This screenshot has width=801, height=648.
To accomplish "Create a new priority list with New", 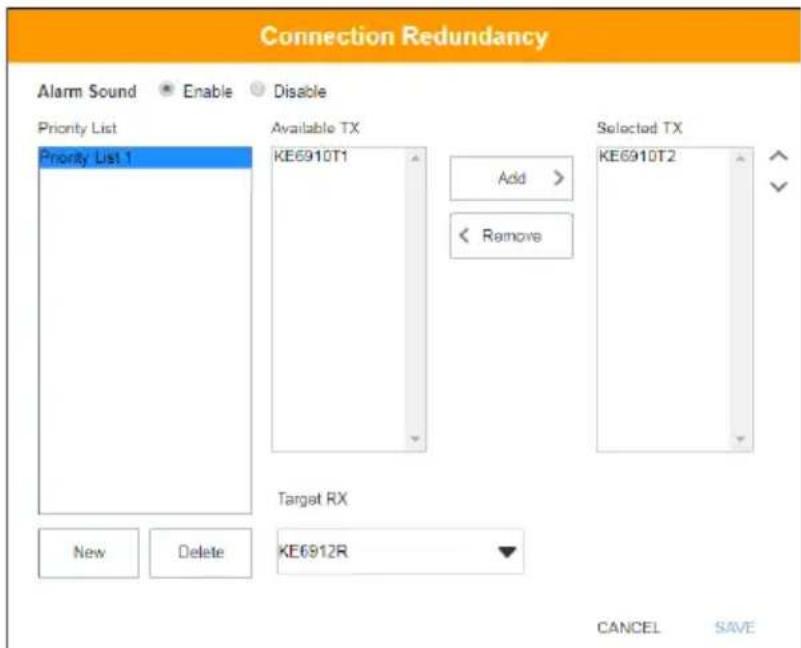I will pyautogui.click(x=88, y=552).
